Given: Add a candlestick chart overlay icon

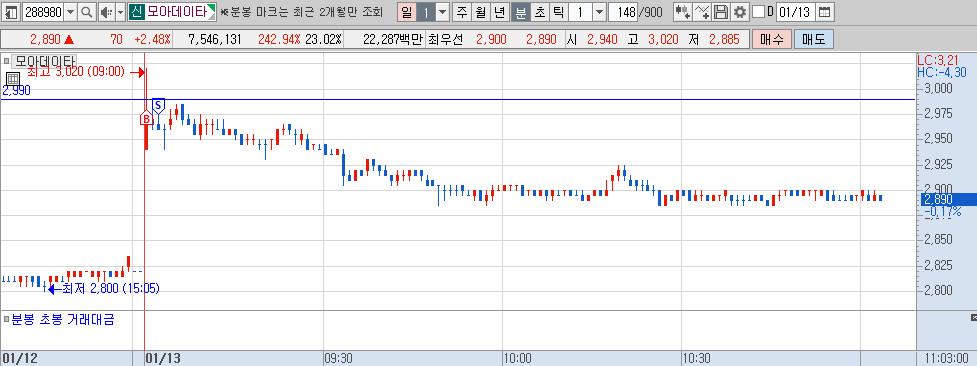Looking at the screenshot, I should click(x=682, y=11).
